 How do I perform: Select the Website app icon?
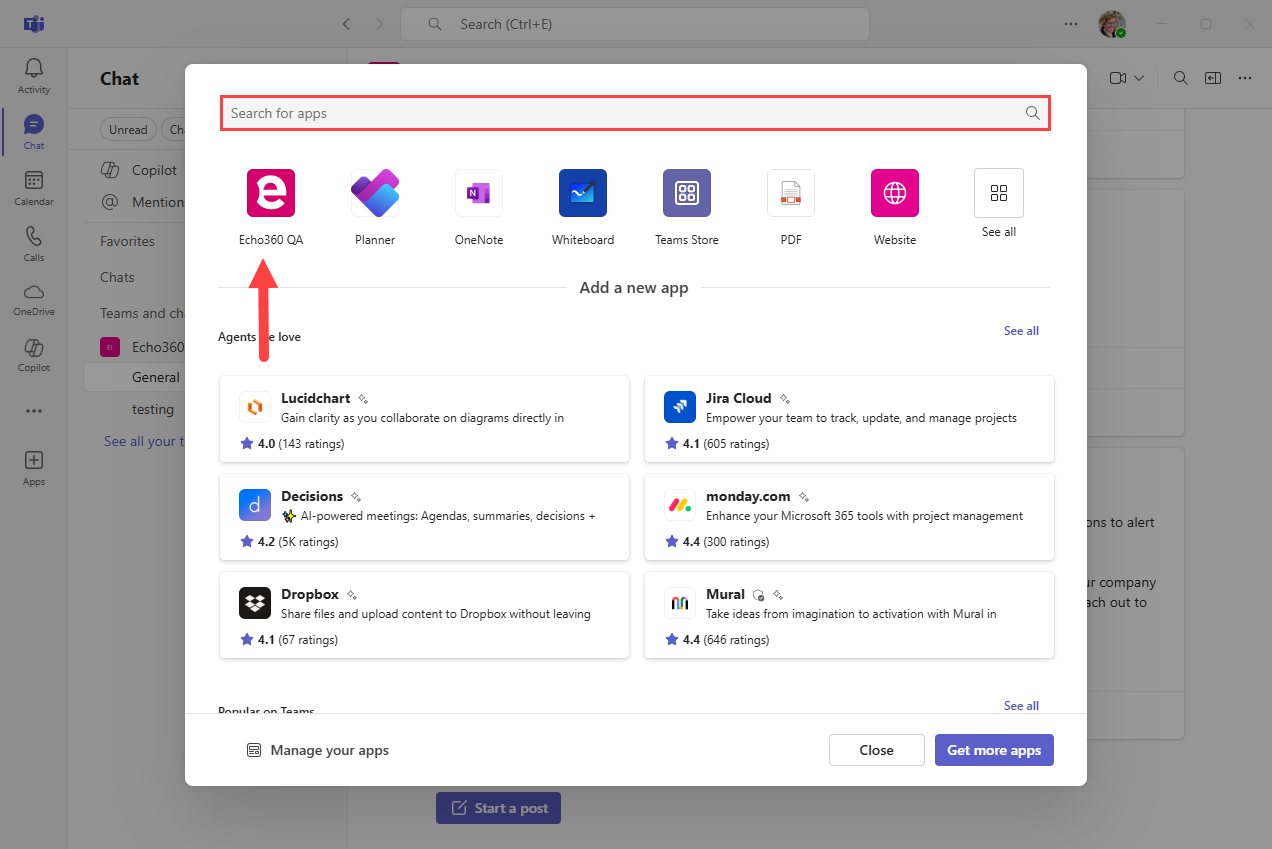click(x=895, y=193)
